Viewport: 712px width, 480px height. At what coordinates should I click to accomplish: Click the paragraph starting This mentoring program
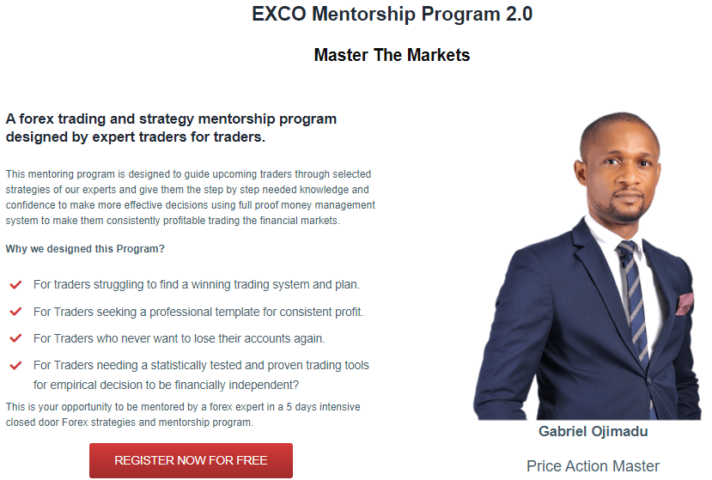click(x=190, y=197)
